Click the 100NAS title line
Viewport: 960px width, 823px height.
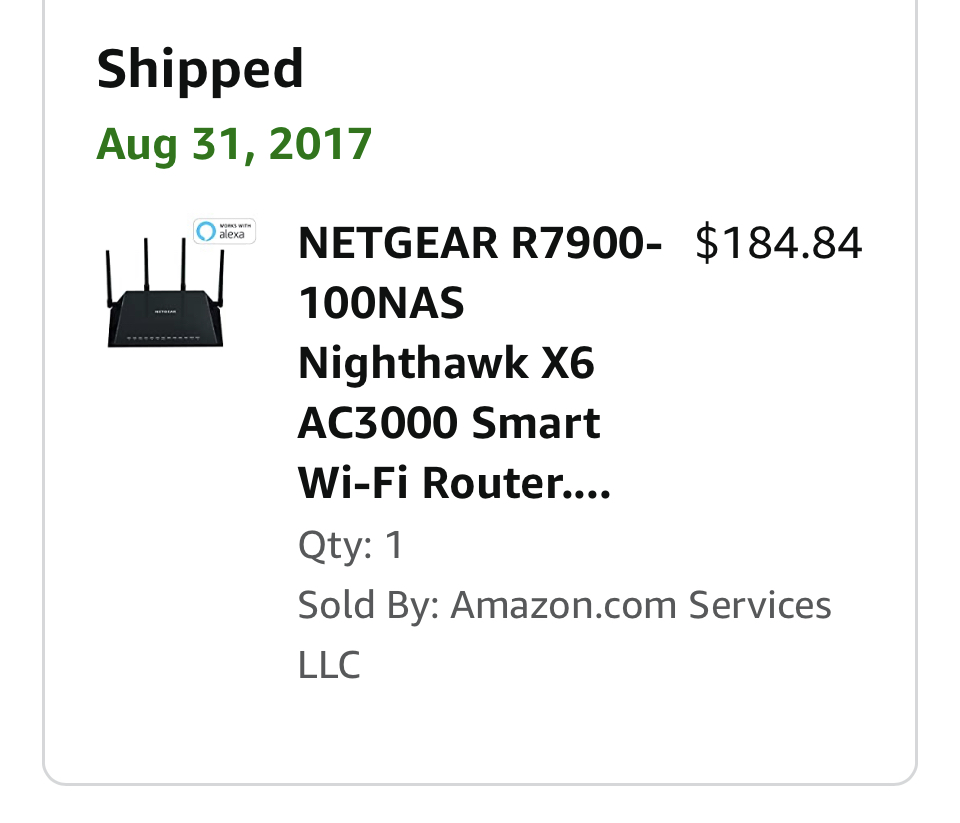pyautogui.click(x=381, y=303)
